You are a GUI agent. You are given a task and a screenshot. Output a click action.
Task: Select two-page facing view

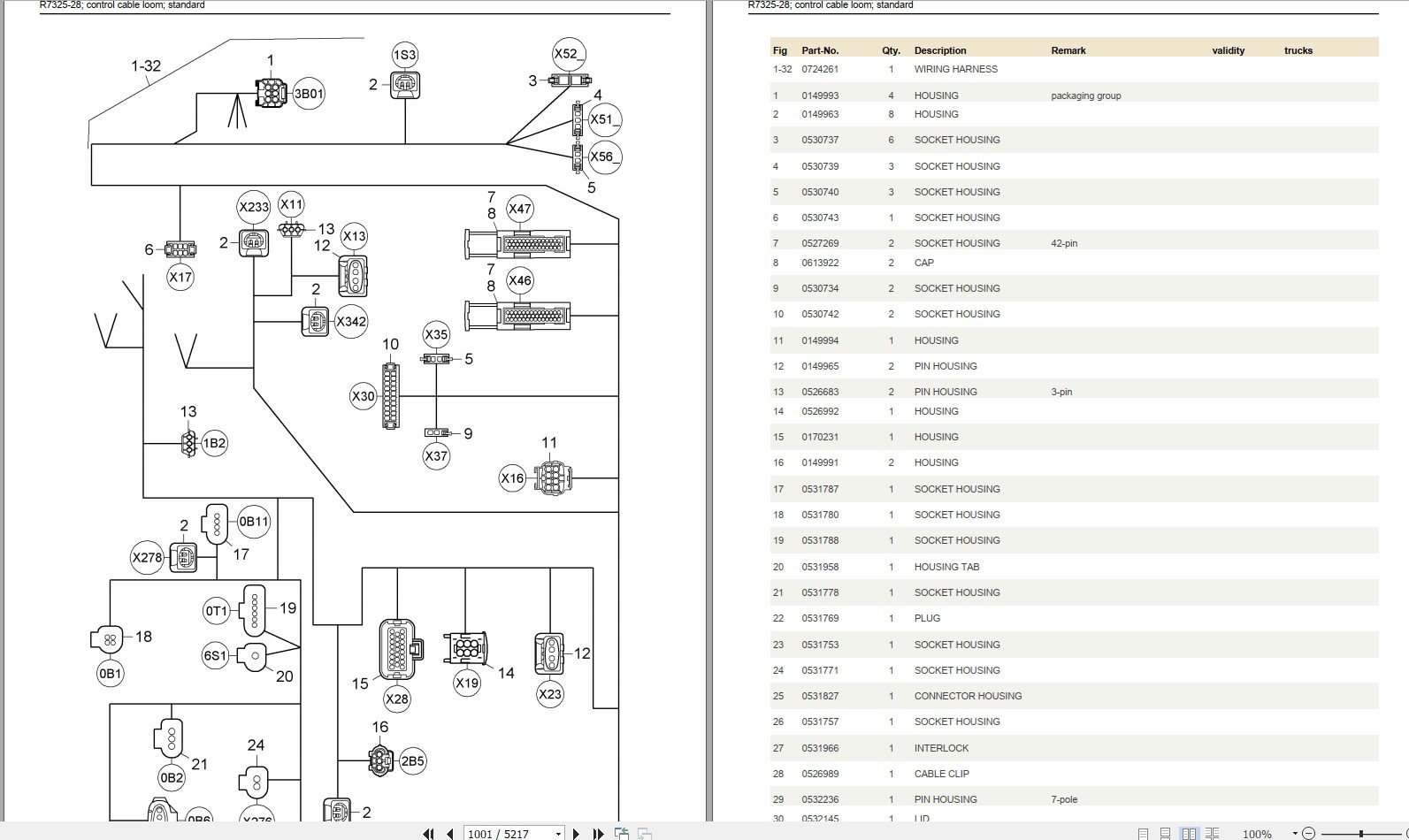click(x=1189, y=834)
